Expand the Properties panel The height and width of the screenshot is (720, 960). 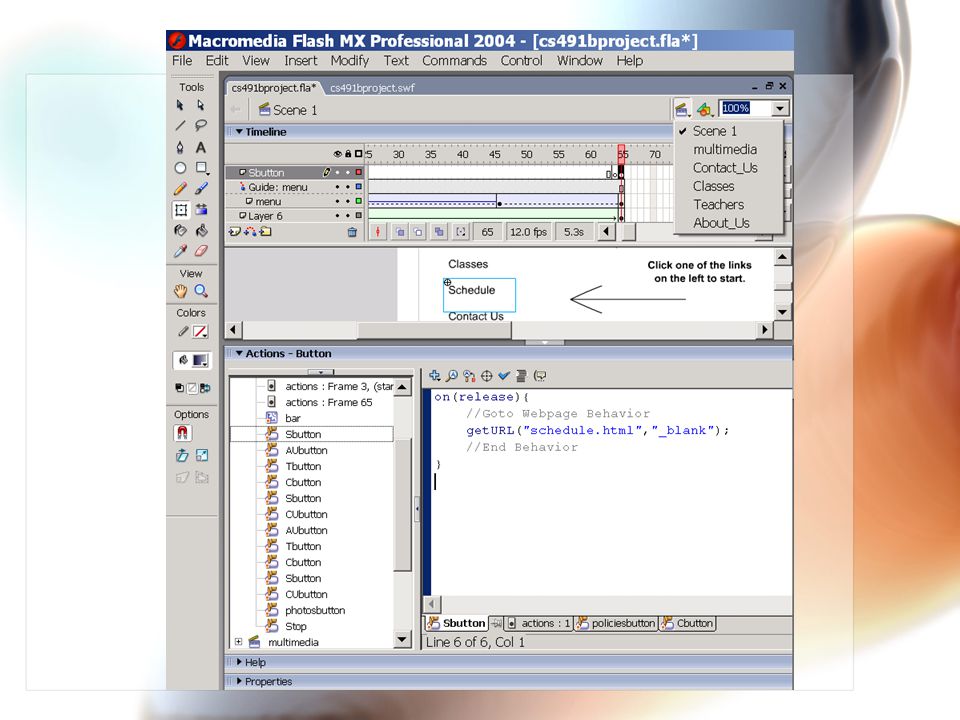point(239,681)
